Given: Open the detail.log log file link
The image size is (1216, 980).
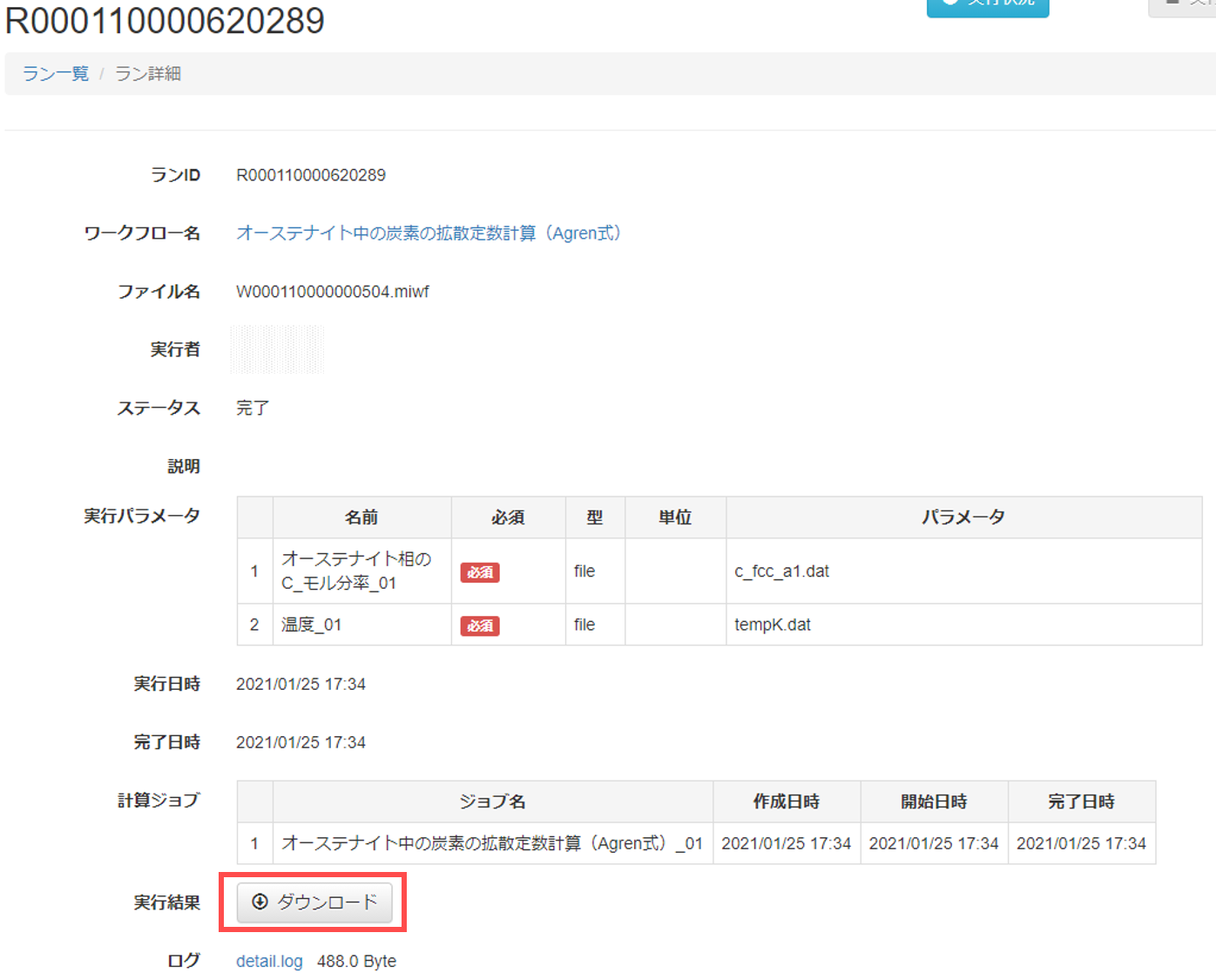Looking at the screenshot, I should 269,962.
